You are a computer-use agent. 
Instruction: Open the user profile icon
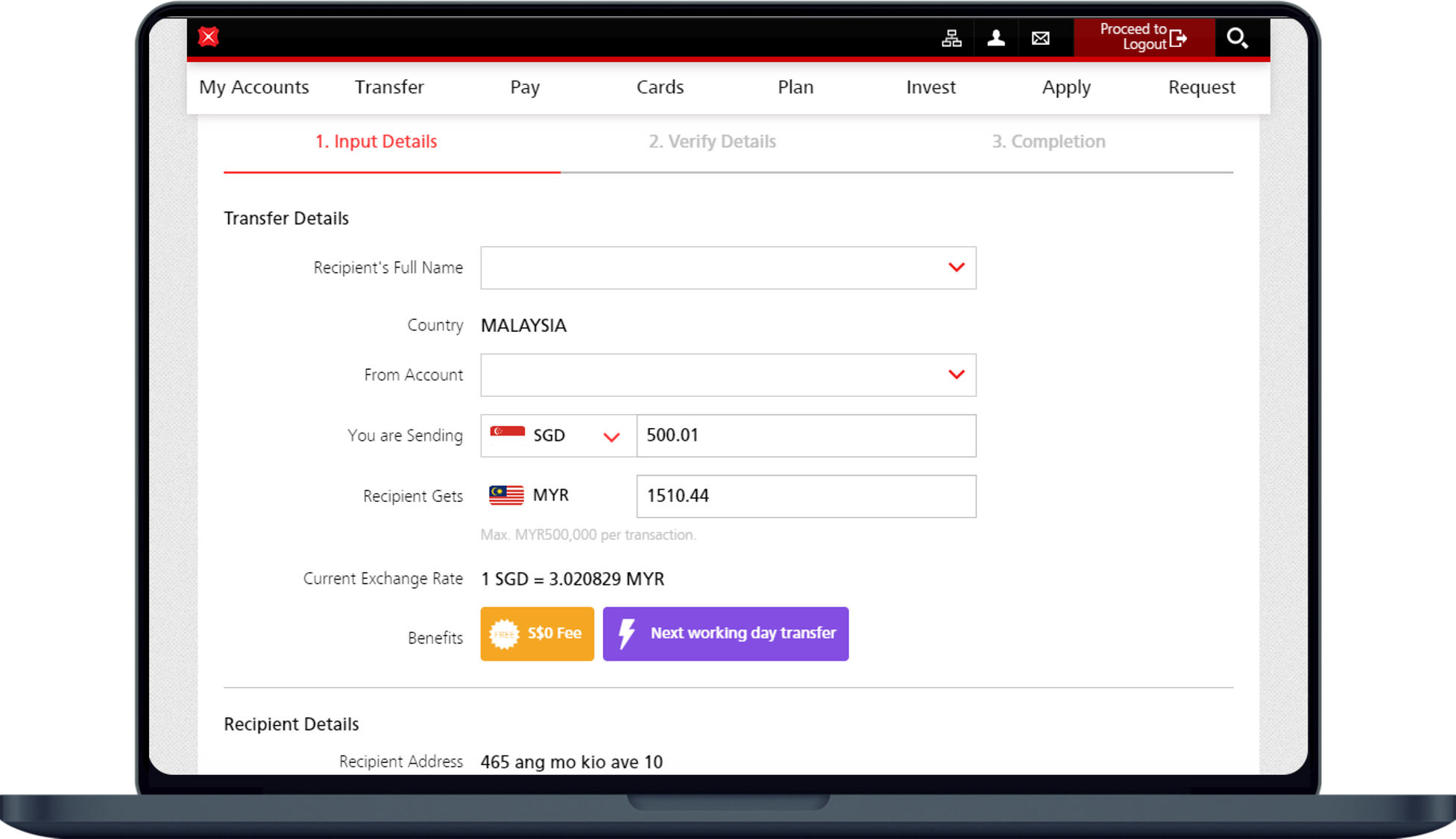tap(996, 38)
